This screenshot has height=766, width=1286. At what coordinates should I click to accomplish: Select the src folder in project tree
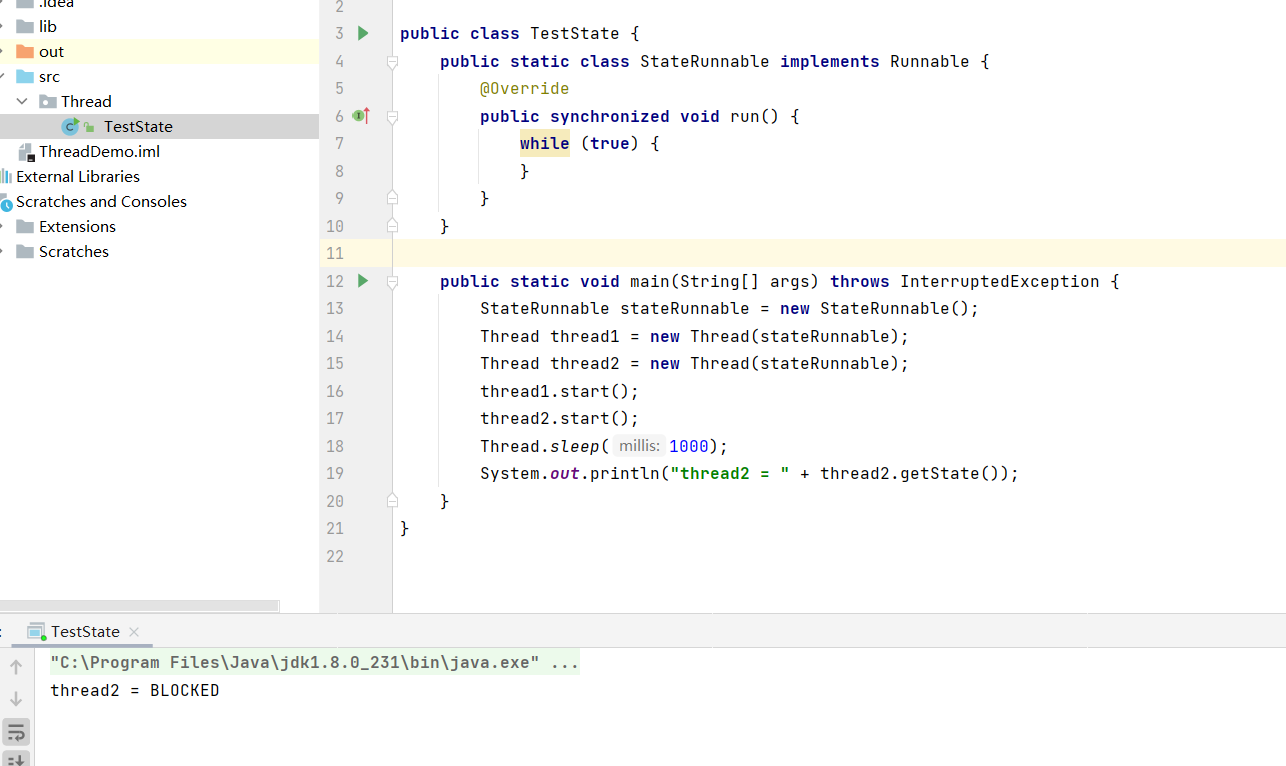click(49, 76)
